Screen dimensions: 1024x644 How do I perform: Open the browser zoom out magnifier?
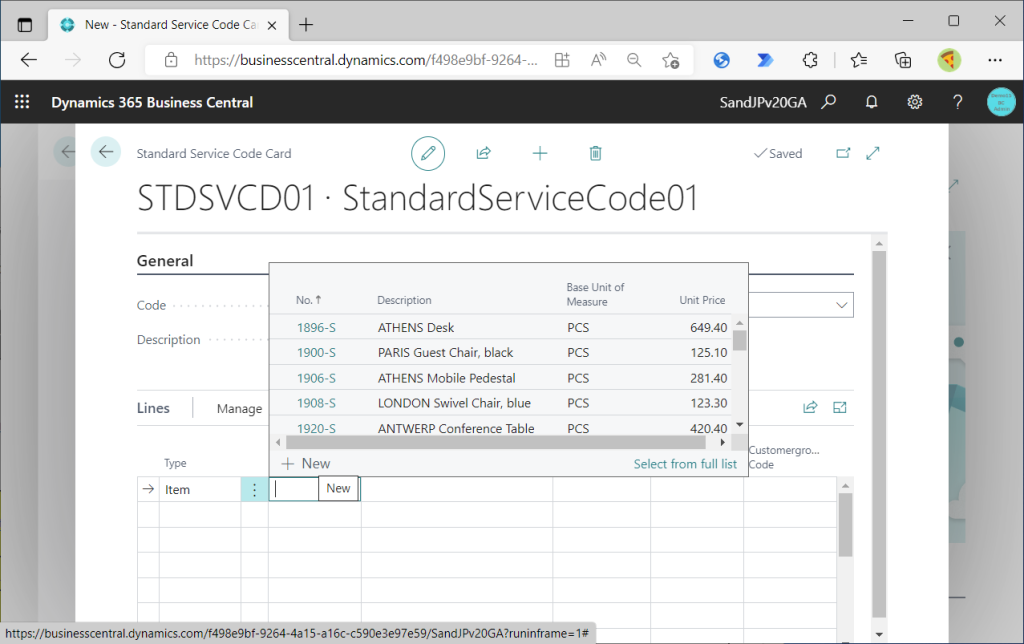(x=634, y=60)
